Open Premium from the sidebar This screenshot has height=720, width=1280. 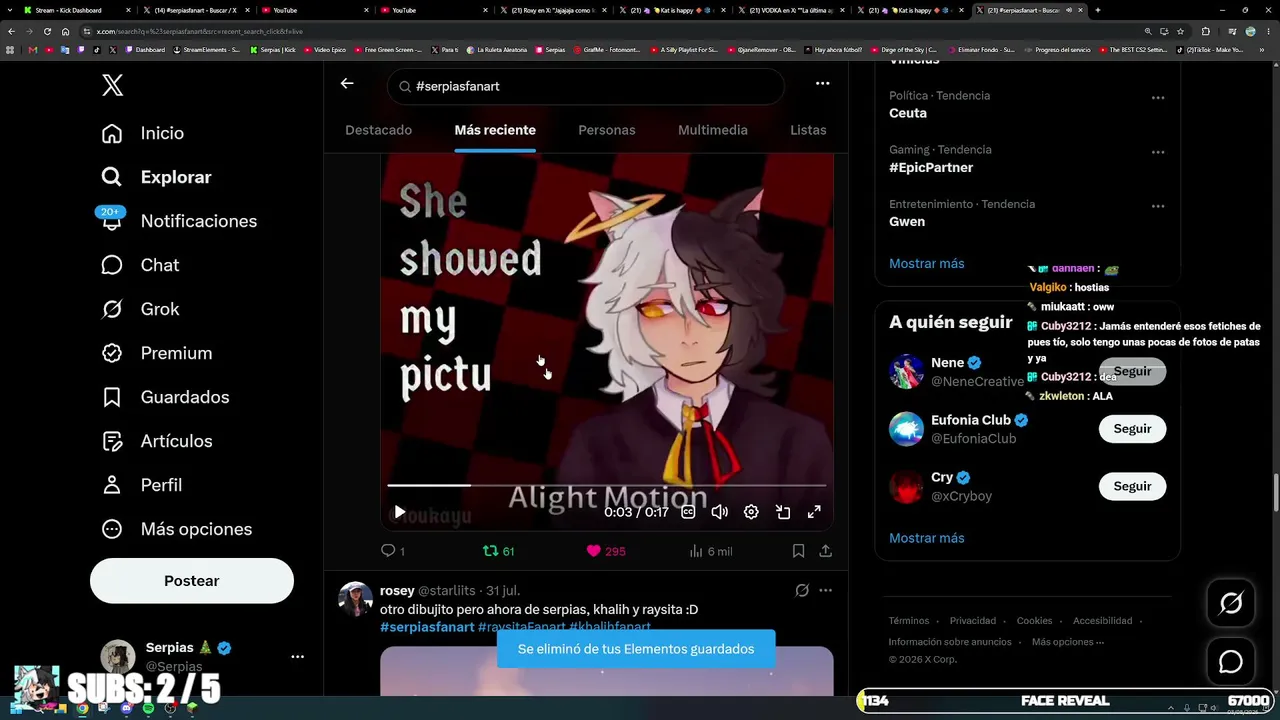156,353
